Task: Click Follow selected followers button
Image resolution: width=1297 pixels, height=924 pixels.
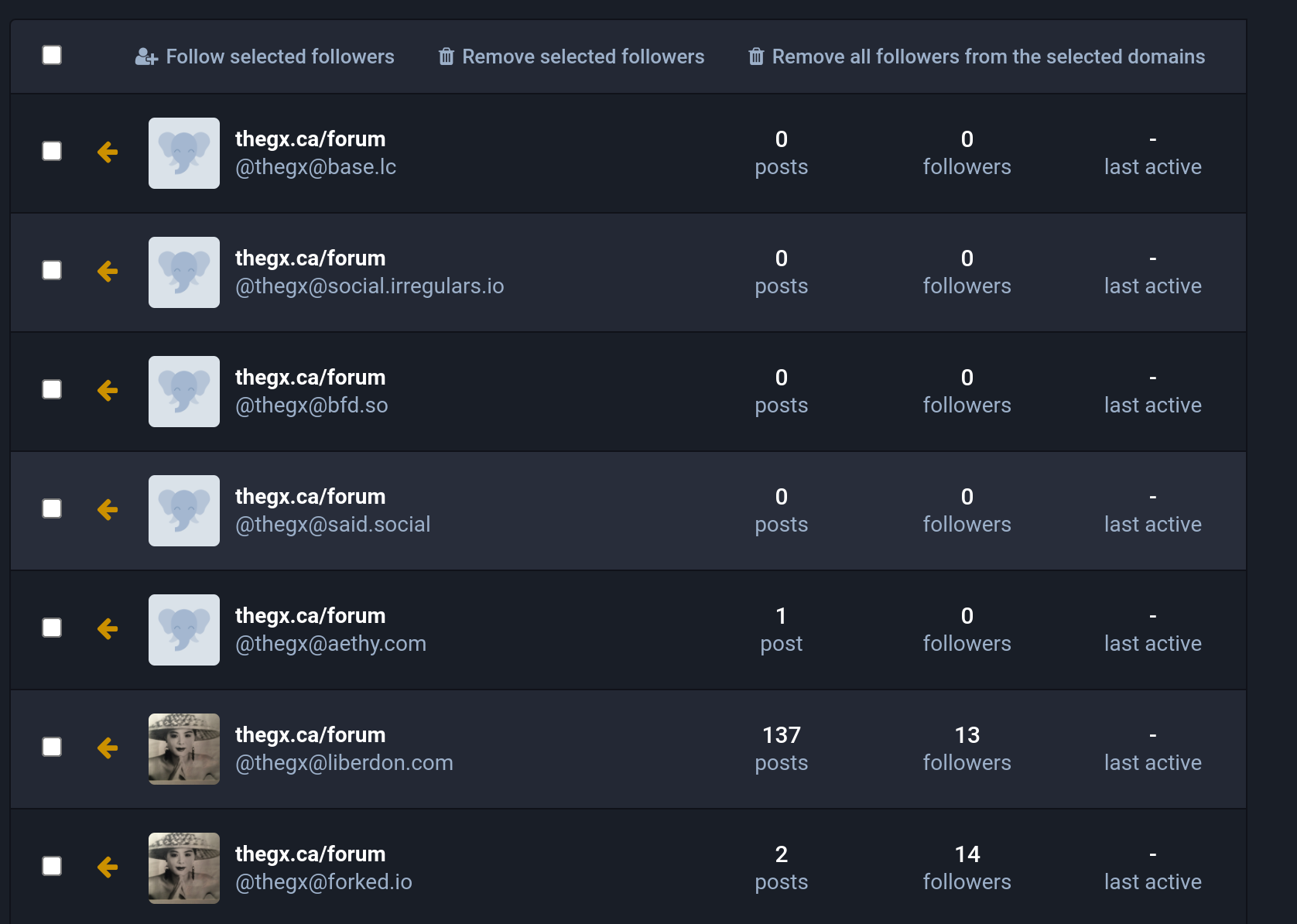Action: tap(265, 56)
